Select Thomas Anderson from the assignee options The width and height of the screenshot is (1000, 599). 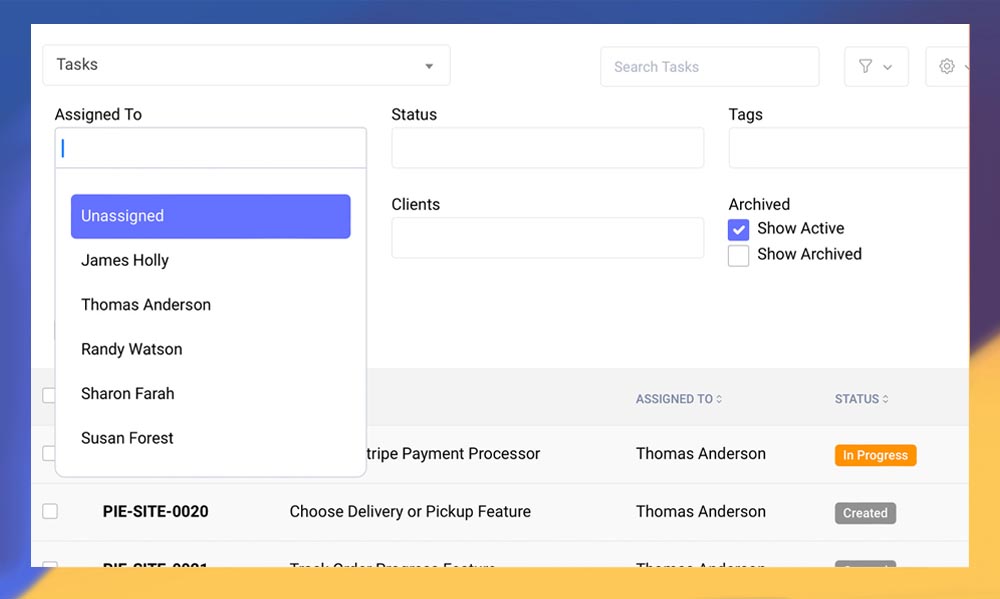146,305
